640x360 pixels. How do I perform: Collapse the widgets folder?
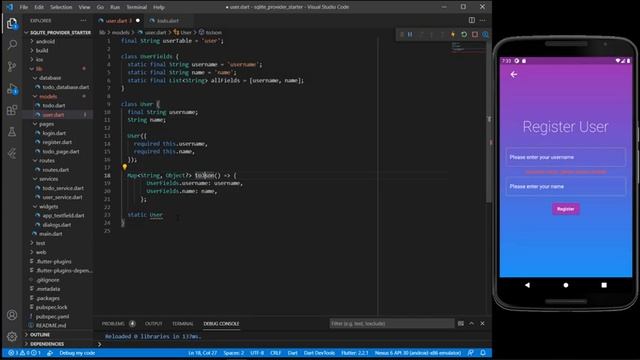pos(49,207)
